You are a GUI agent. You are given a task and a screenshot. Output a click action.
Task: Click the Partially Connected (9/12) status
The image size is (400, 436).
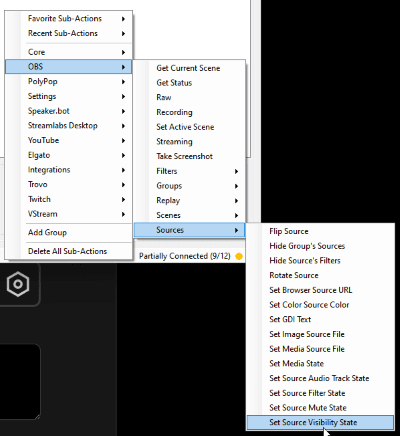click(185, 256)
